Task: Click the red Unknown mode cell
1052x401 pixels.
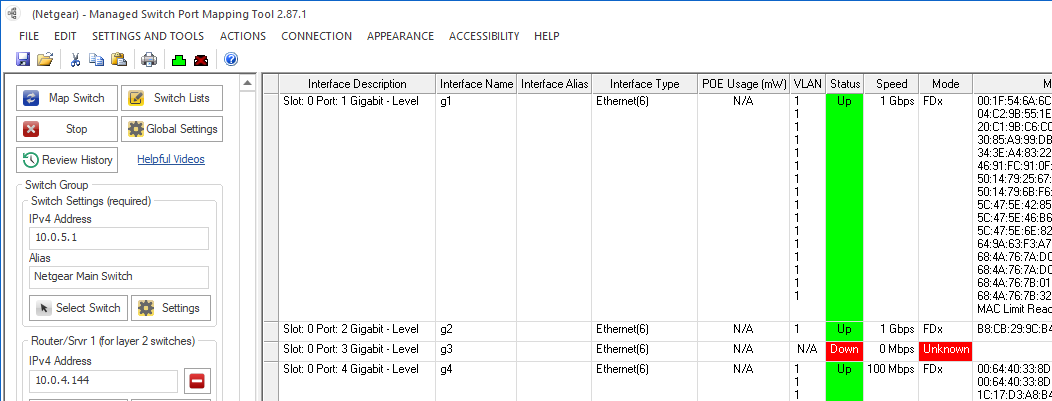Action: click(945, 351)
